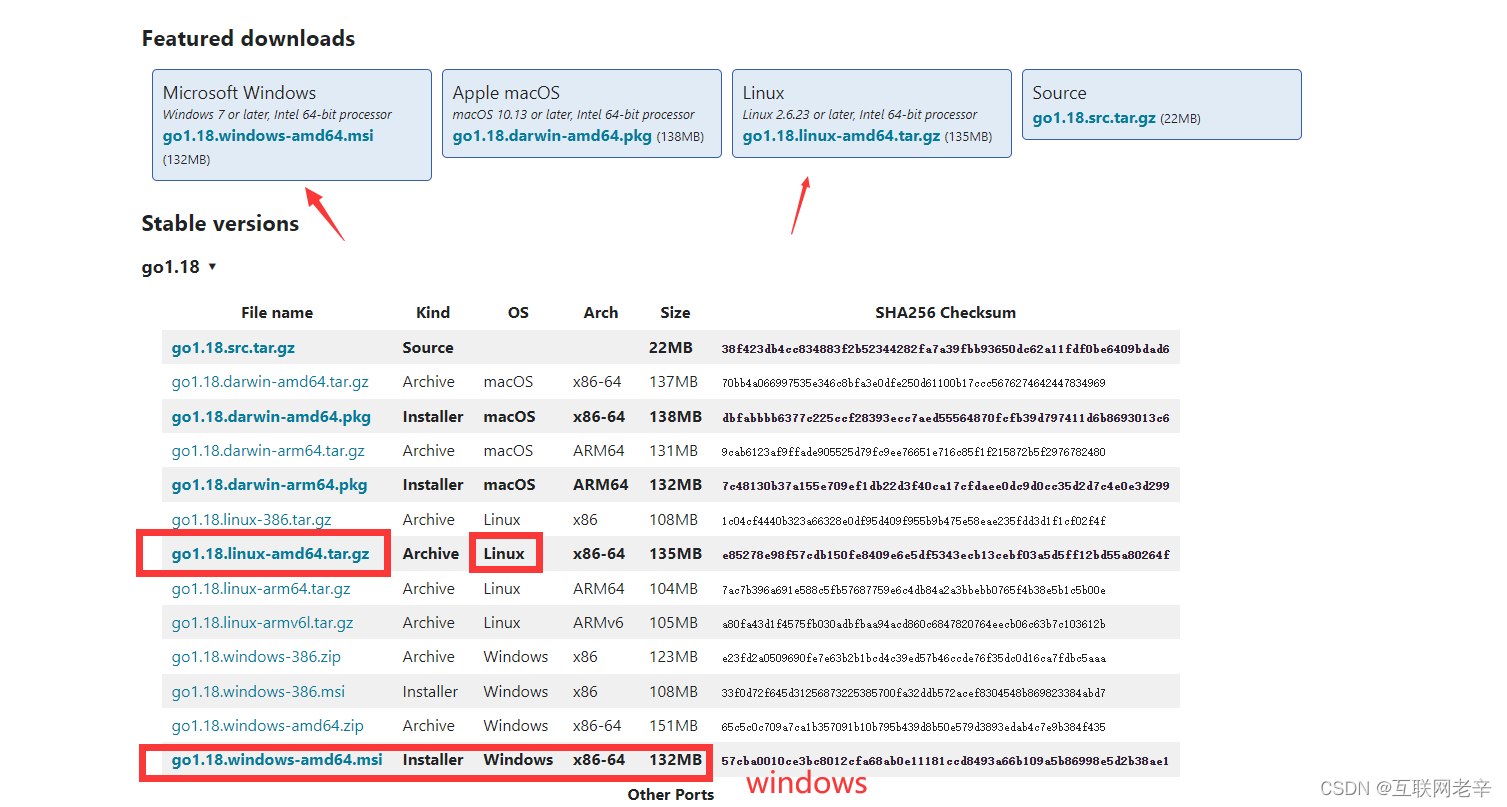Click the 137MB size cell

coord(673,382)
